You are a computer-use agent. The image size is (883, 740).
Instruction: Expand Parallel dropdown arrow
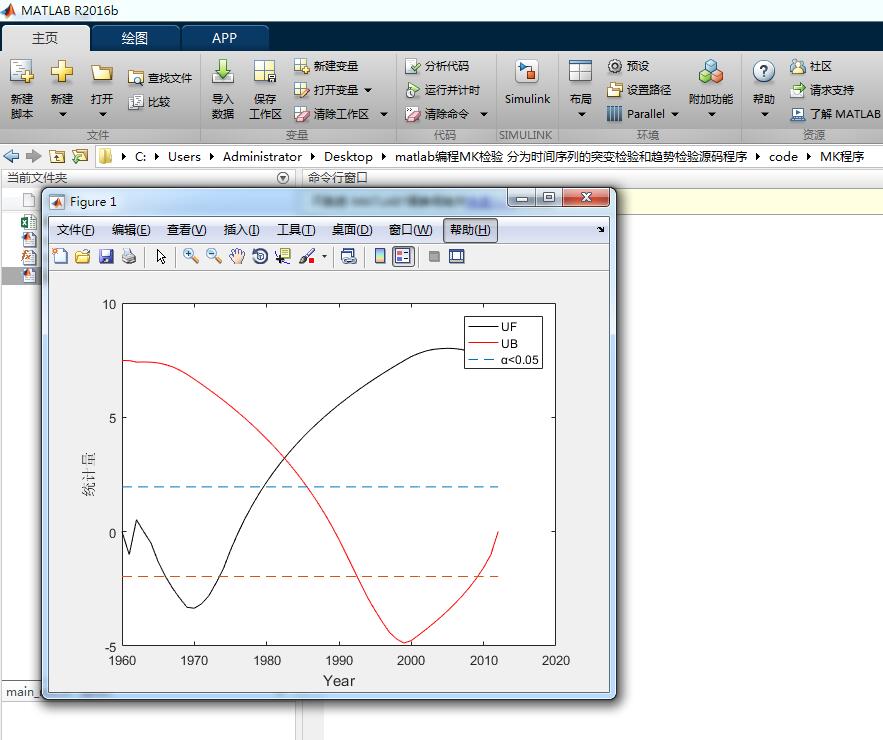pyautogui.click(x=675, y=114)
